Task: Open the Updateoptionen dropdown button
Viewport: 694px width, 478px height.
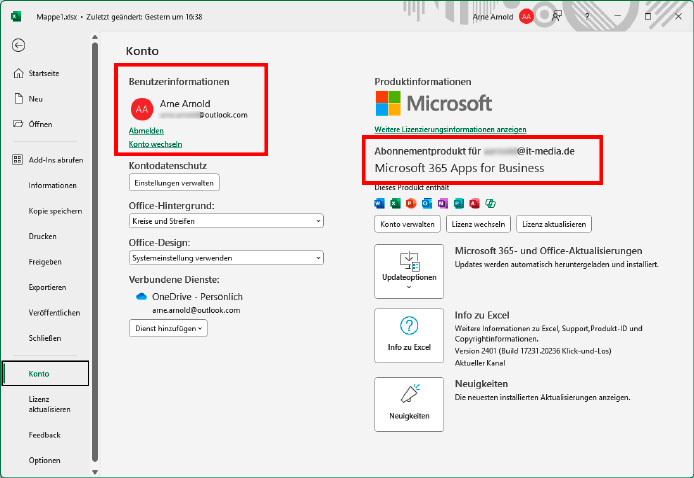Action: (x=409, y=271)
